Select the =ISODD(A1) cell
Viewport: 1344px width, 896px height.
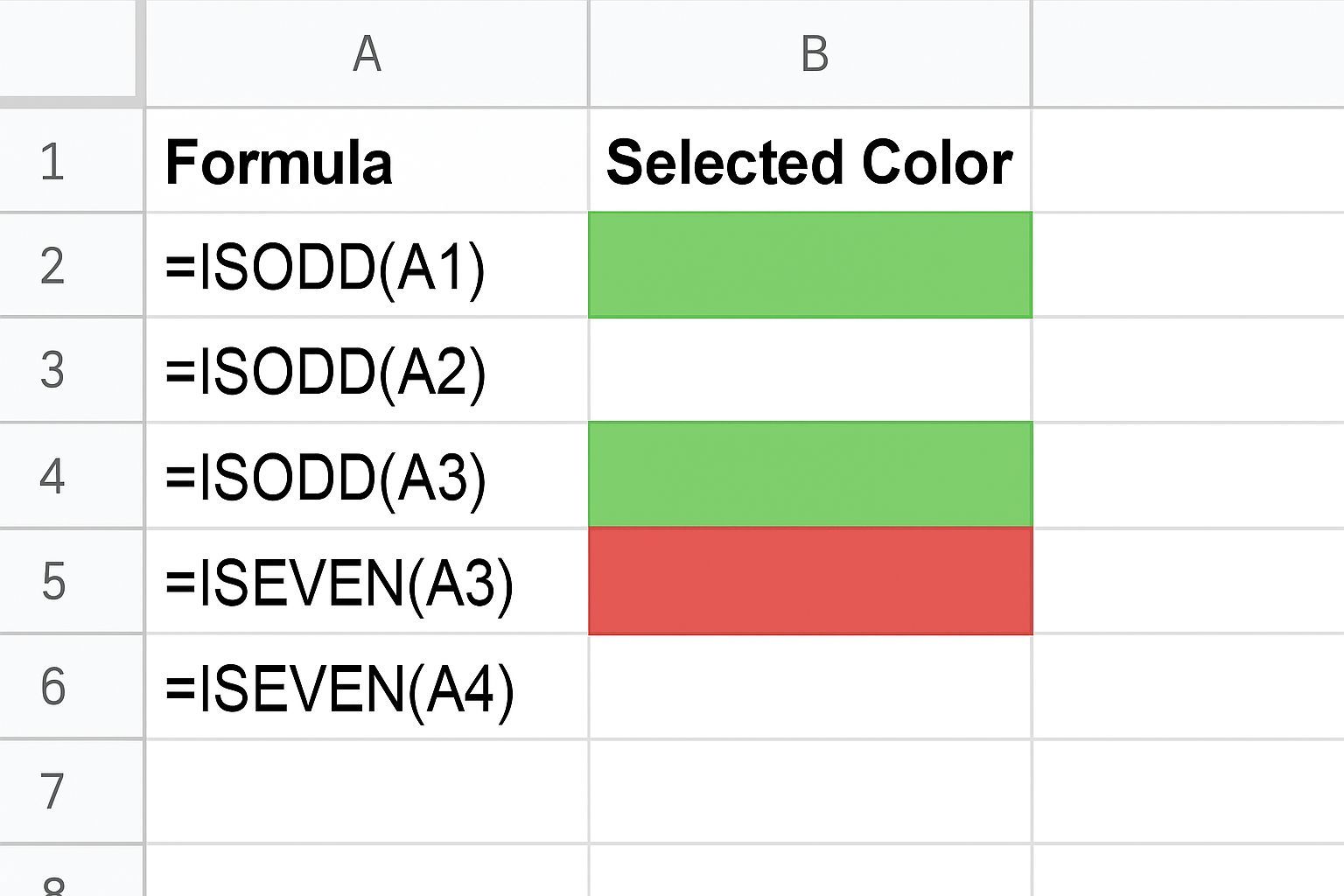pos(367,265)
